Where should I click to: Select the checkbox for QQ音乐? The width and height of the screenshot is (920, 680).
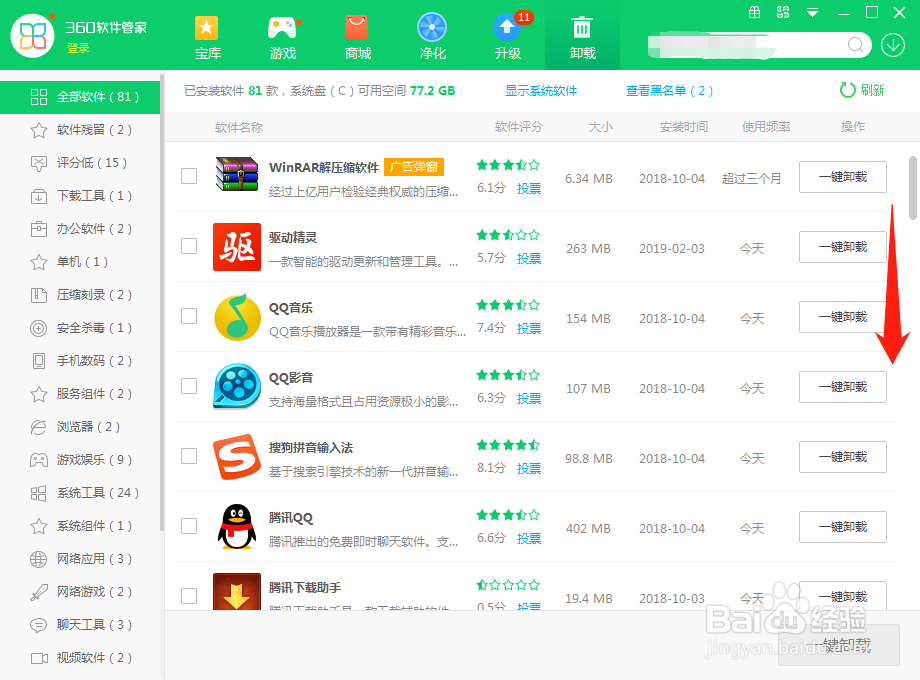click(x=189, y=317)
